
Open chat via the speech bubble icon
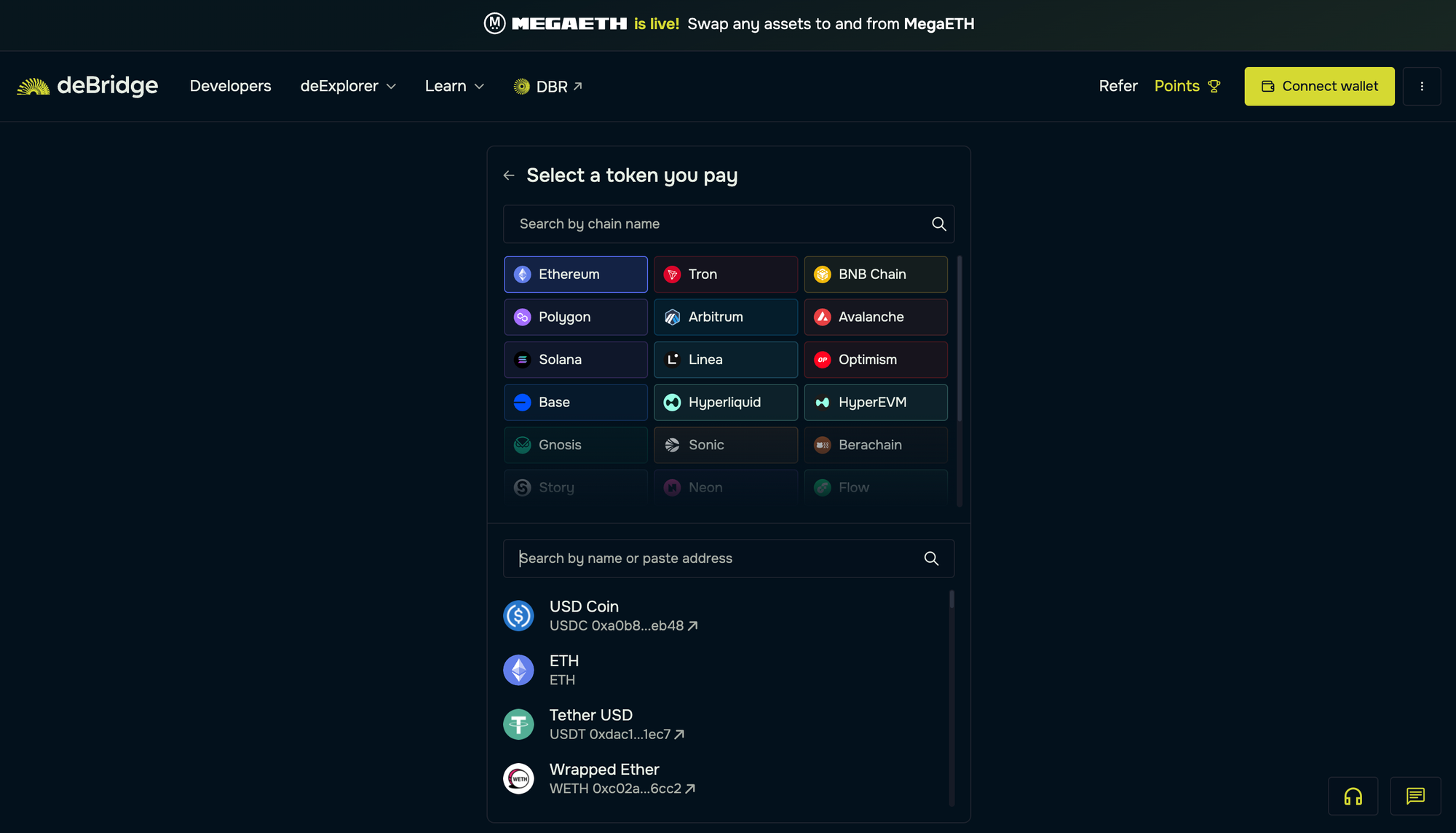(x=1415, y=796)
